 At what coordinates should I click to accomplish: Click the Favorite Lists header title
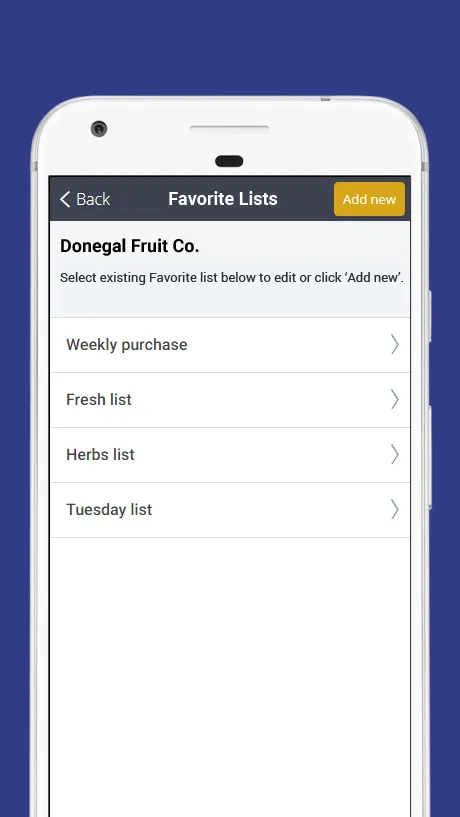pos(222,199)
